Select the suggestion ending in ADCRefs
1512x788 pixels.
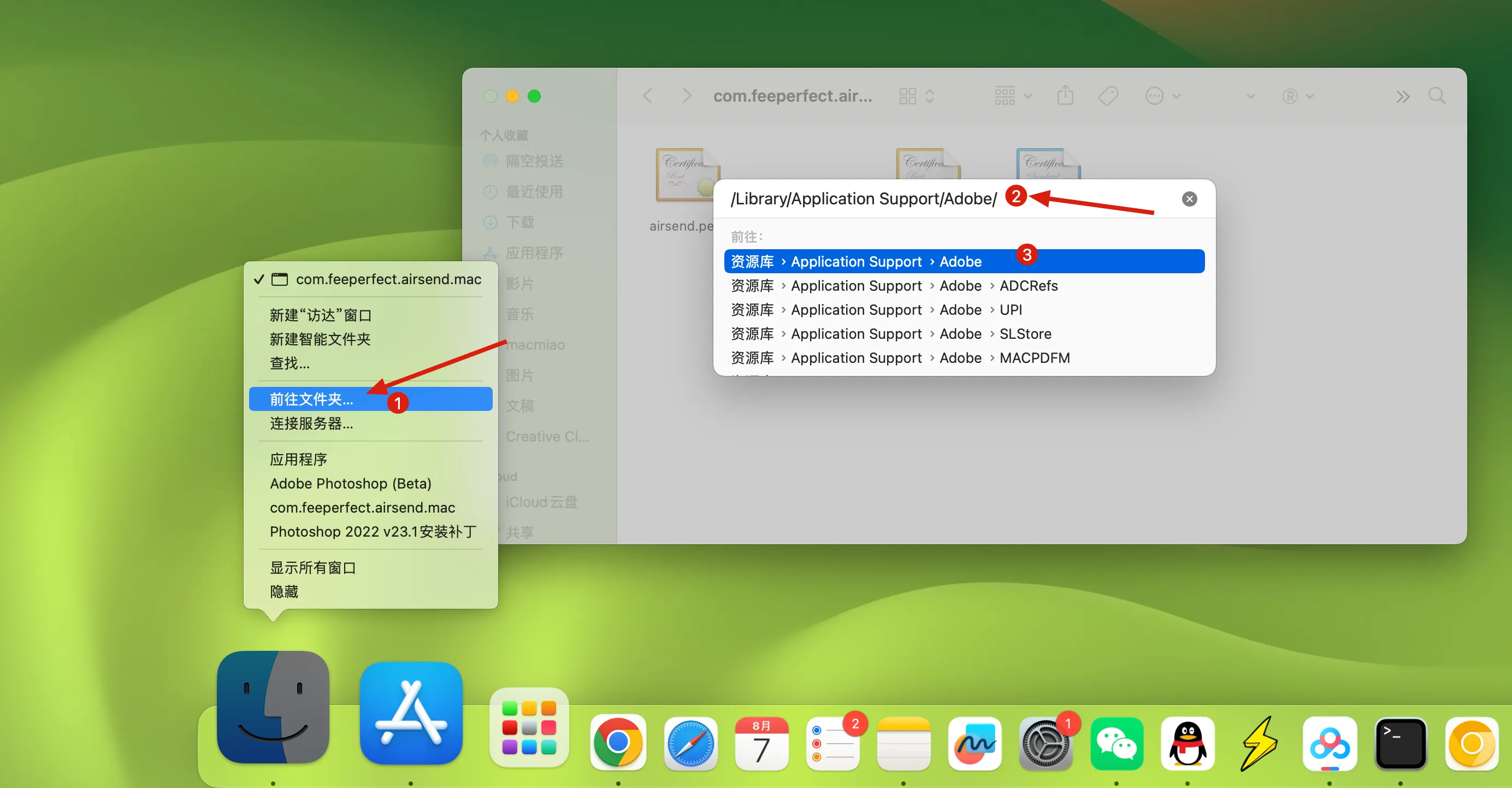964,285
